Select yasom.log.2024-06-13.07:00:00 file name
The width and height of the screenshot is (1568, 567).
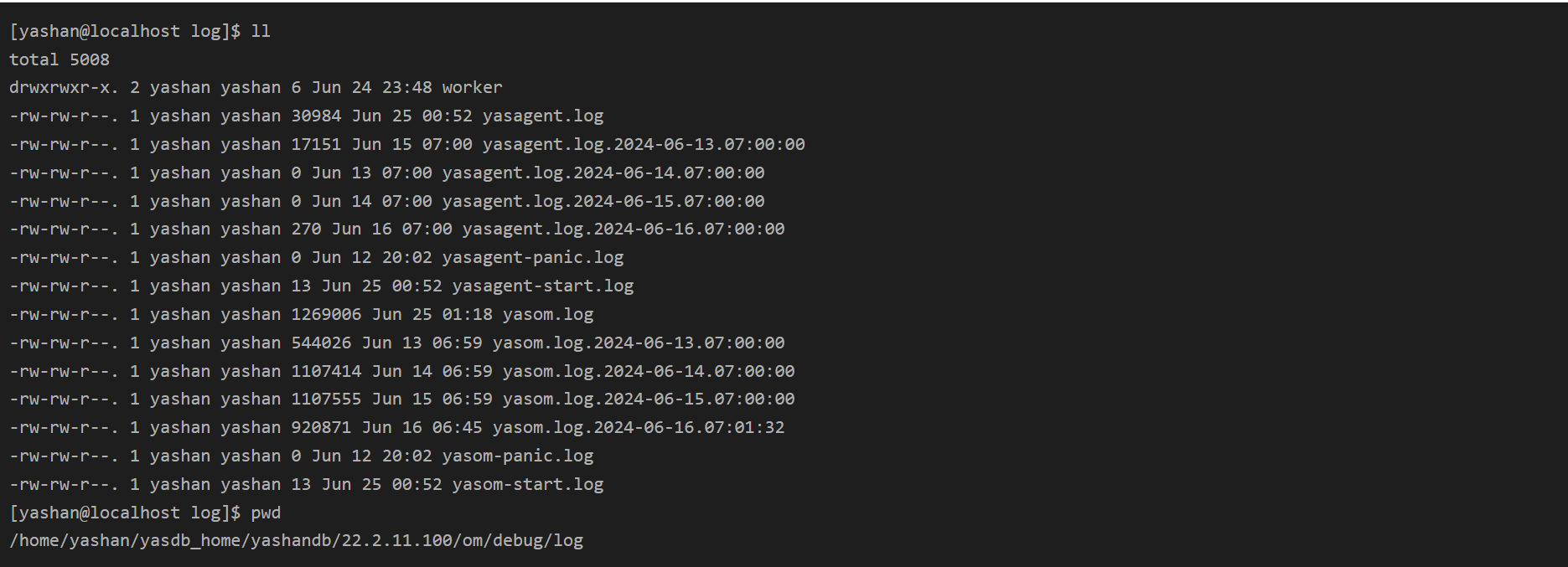pyautogui.click(x=639, y=343)
